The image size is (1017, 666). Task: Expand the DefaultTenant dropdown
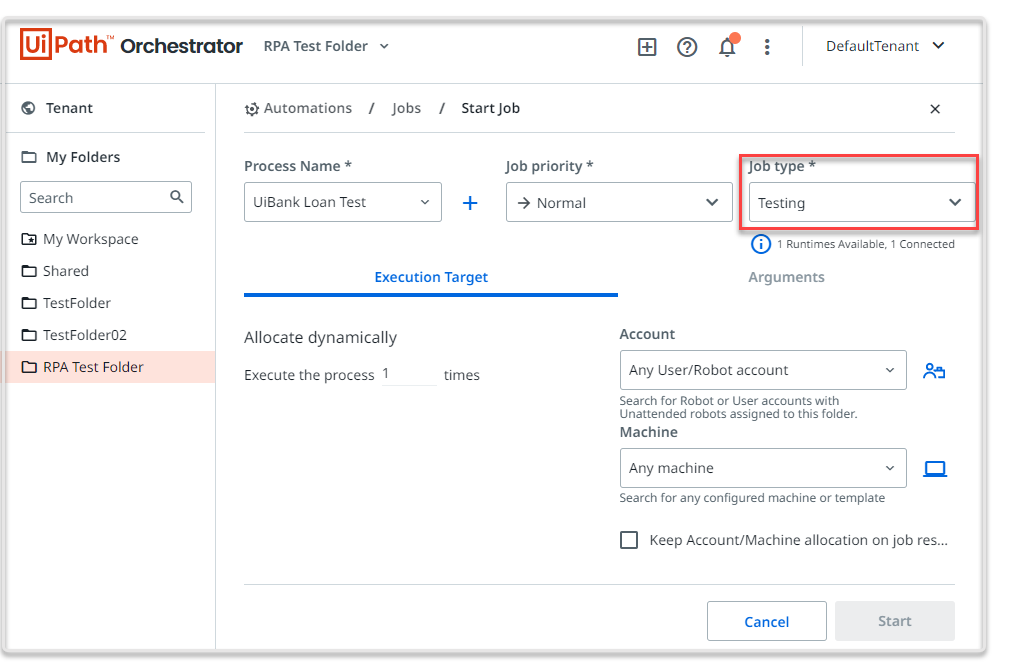pos(885,46)
